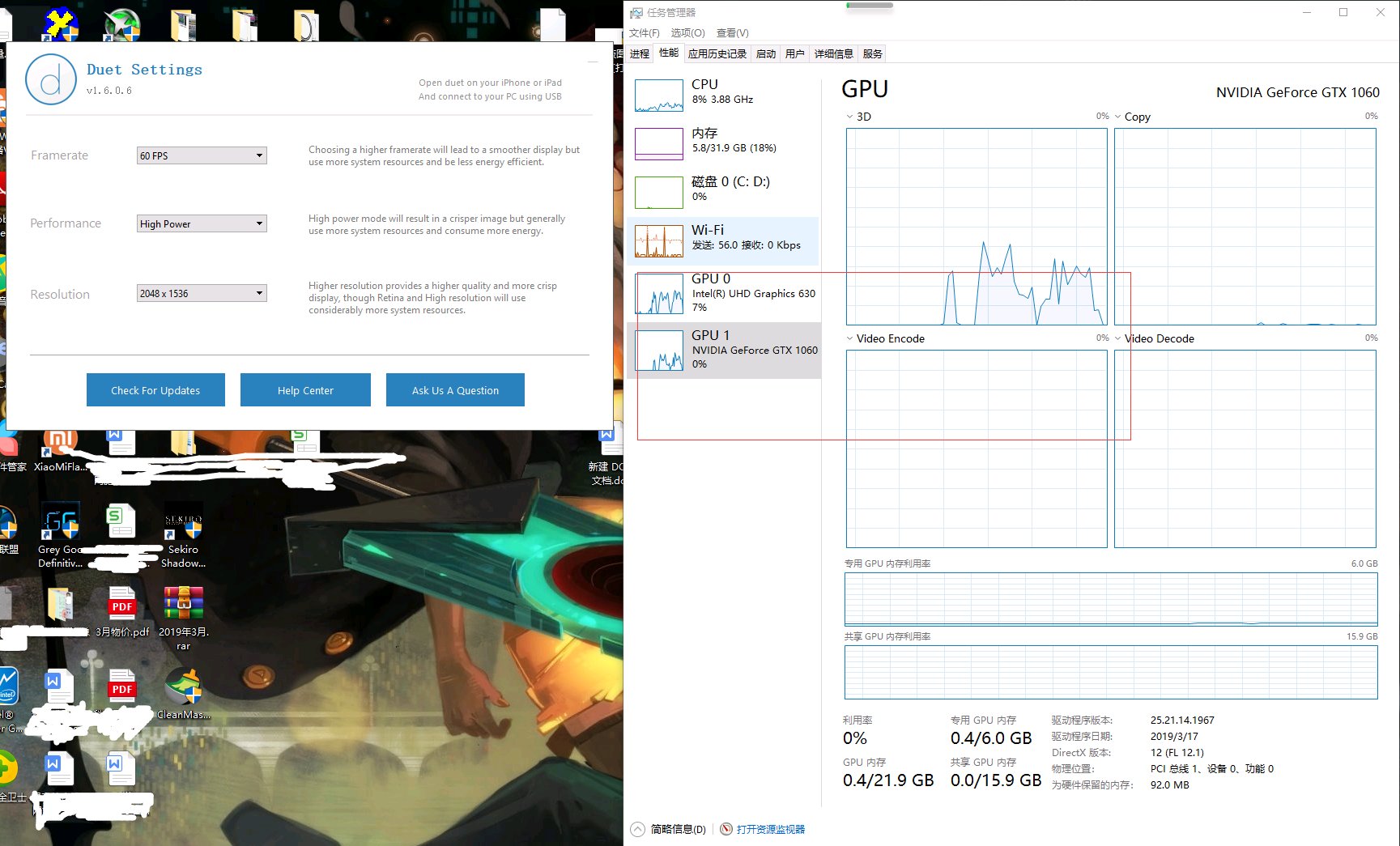Open the 详细信息 tab
1400x846 pixels.
[x=834, y=53]
